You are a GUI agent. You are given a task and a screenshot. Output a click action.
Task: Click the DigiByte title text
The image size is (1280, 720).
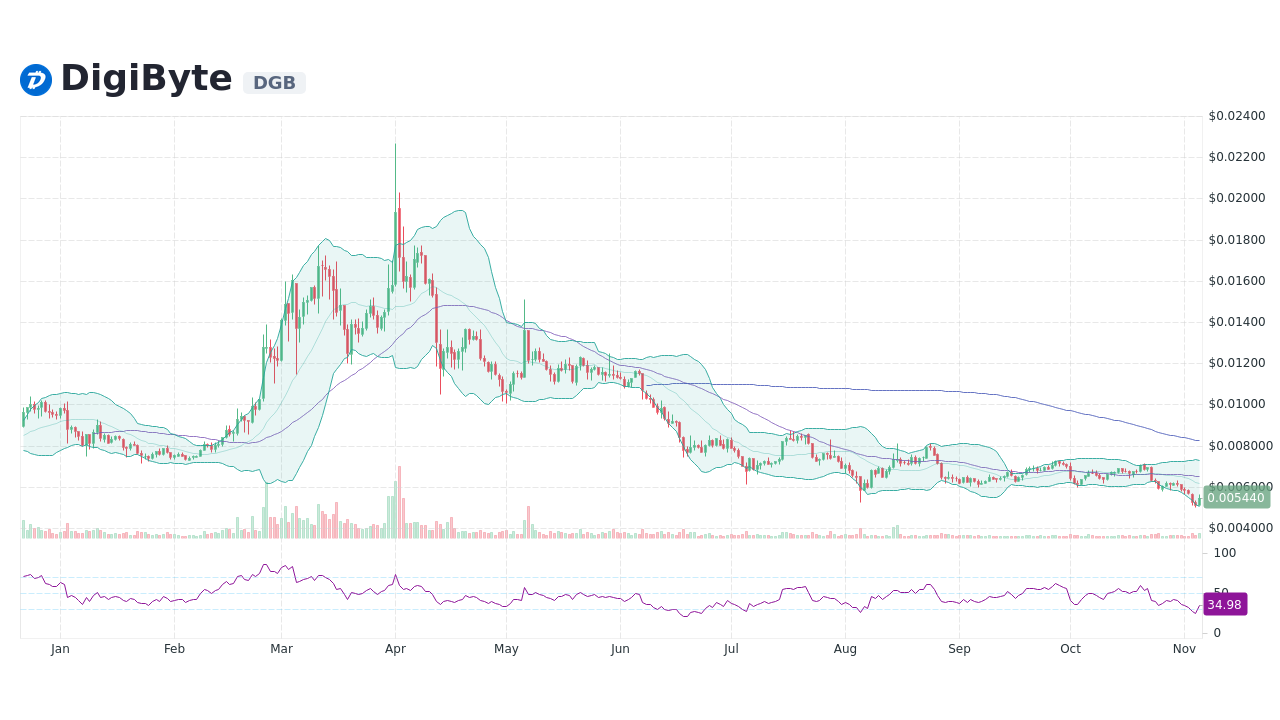146,79
